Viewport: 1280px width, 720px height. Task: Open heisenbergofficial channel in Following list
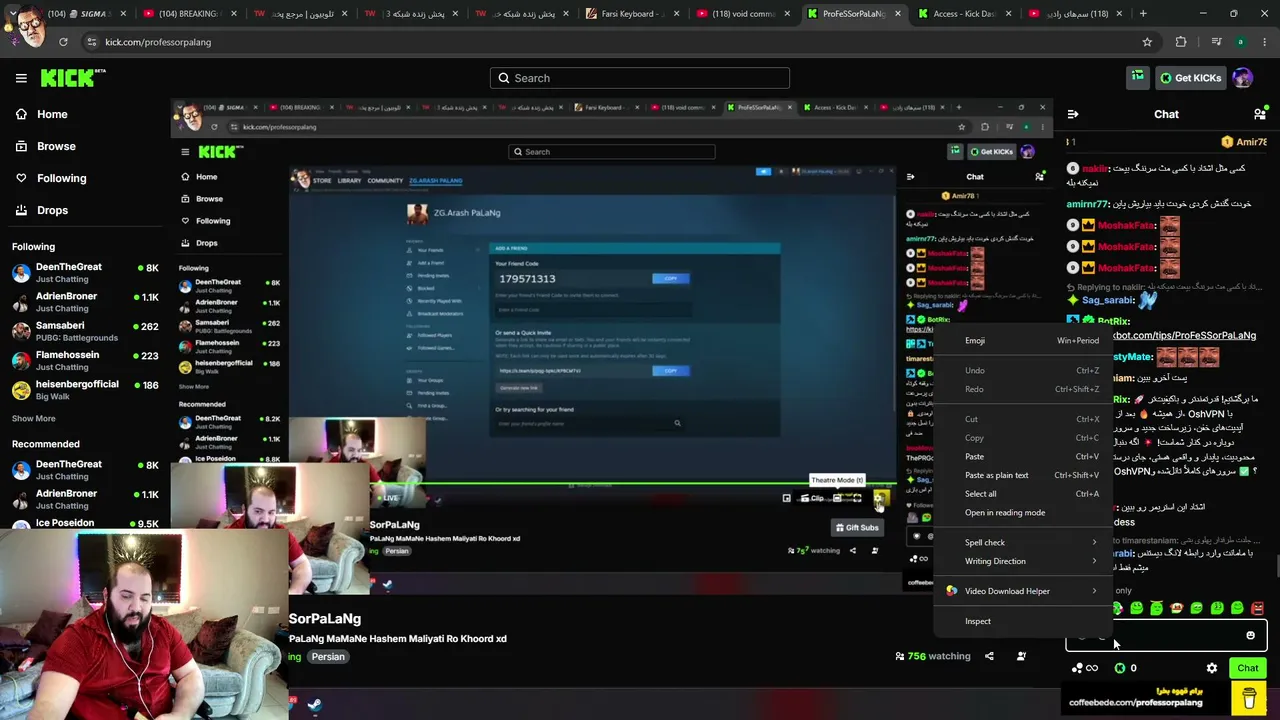[x=85, y=390]
